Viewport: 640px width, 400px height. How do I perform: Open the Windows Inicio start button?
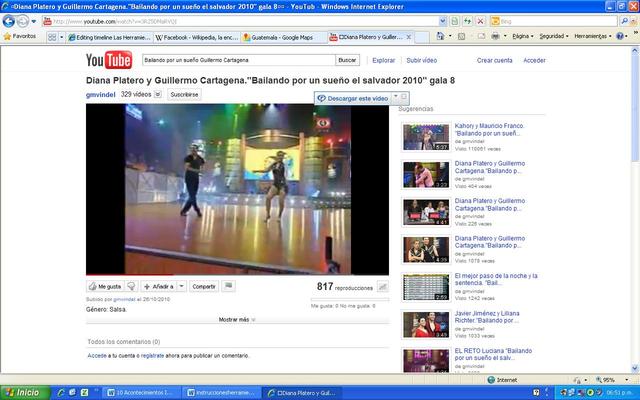pyautogui.click(x=25, y=393)
